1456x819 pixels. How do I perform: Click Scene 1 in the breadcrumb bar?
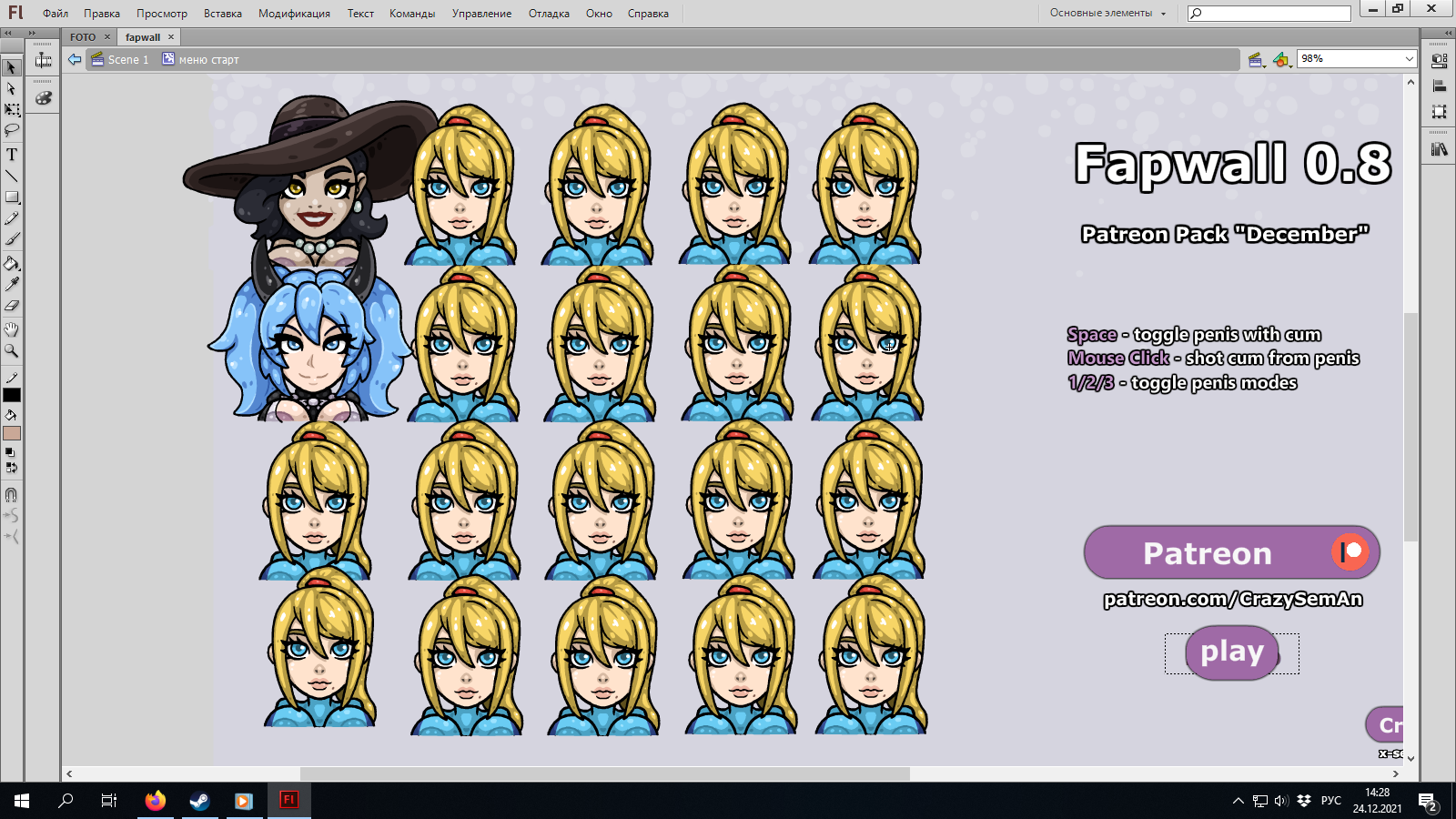(x=120, y=60)
